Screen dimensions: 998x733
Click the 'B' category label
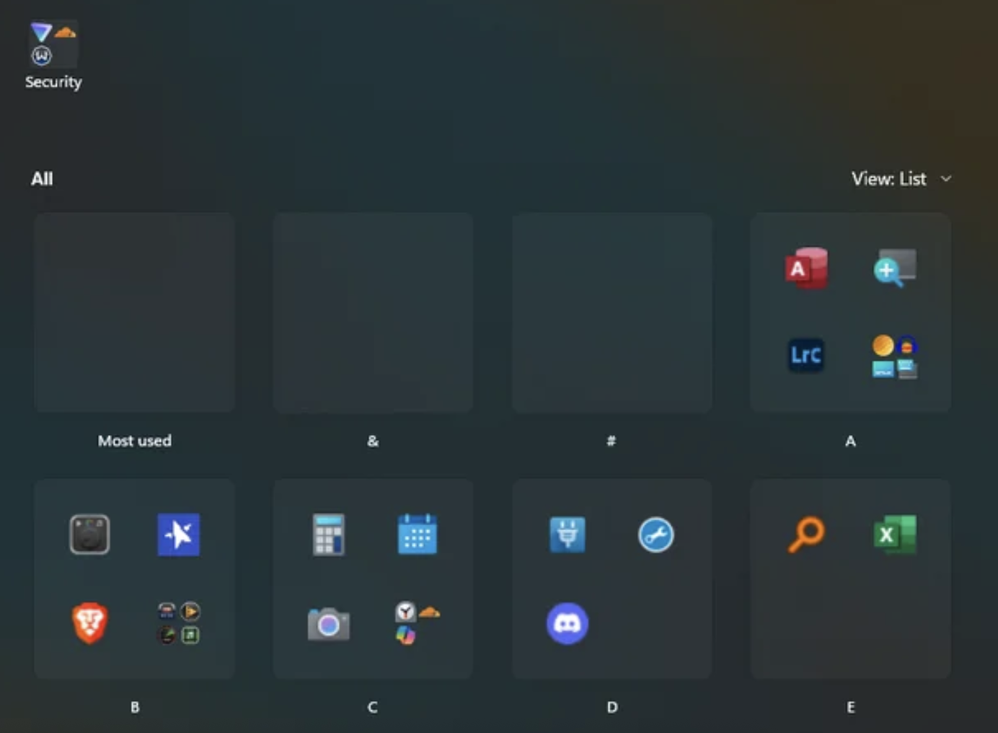135,707
